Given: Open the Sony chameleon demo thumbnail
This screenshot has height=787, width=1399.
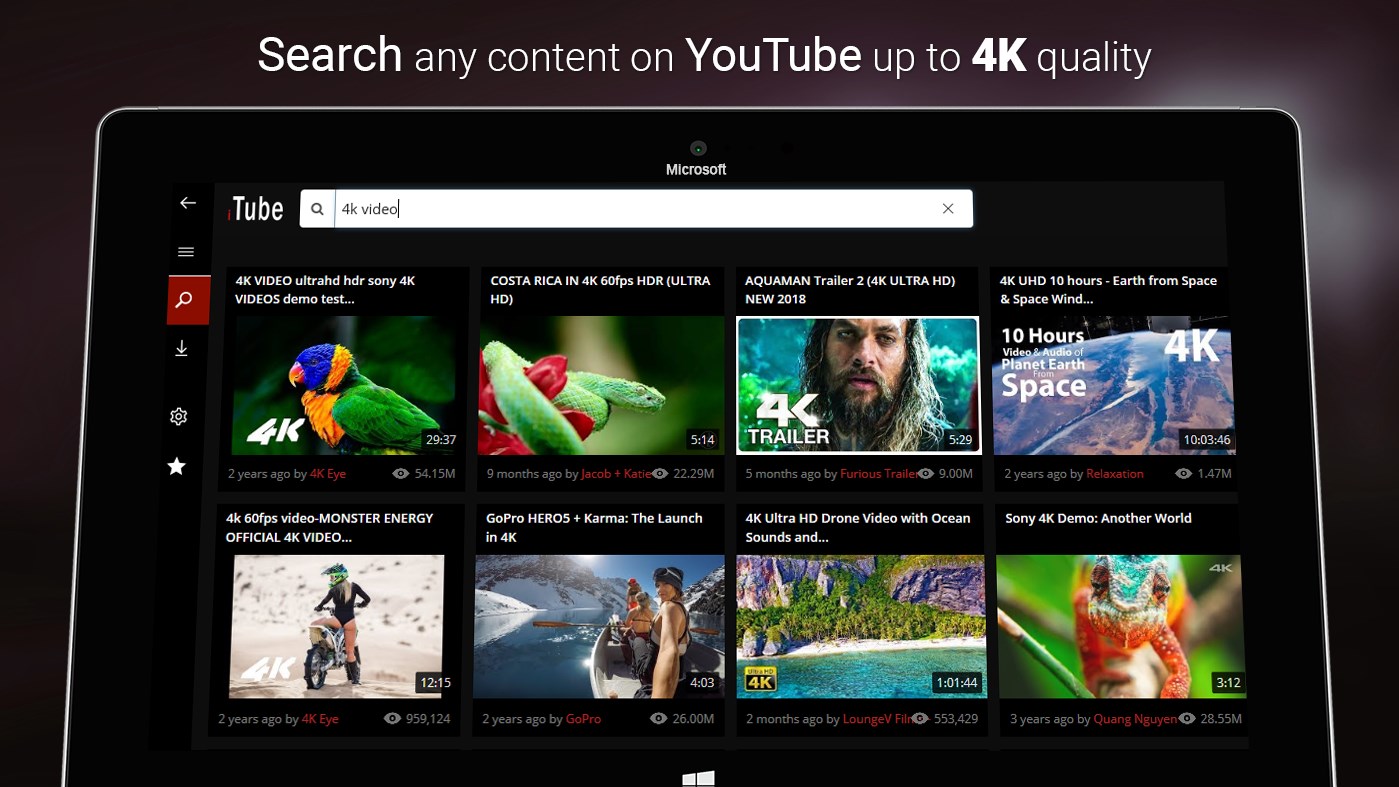Looking at the screenshot, I should point(1121,626).
